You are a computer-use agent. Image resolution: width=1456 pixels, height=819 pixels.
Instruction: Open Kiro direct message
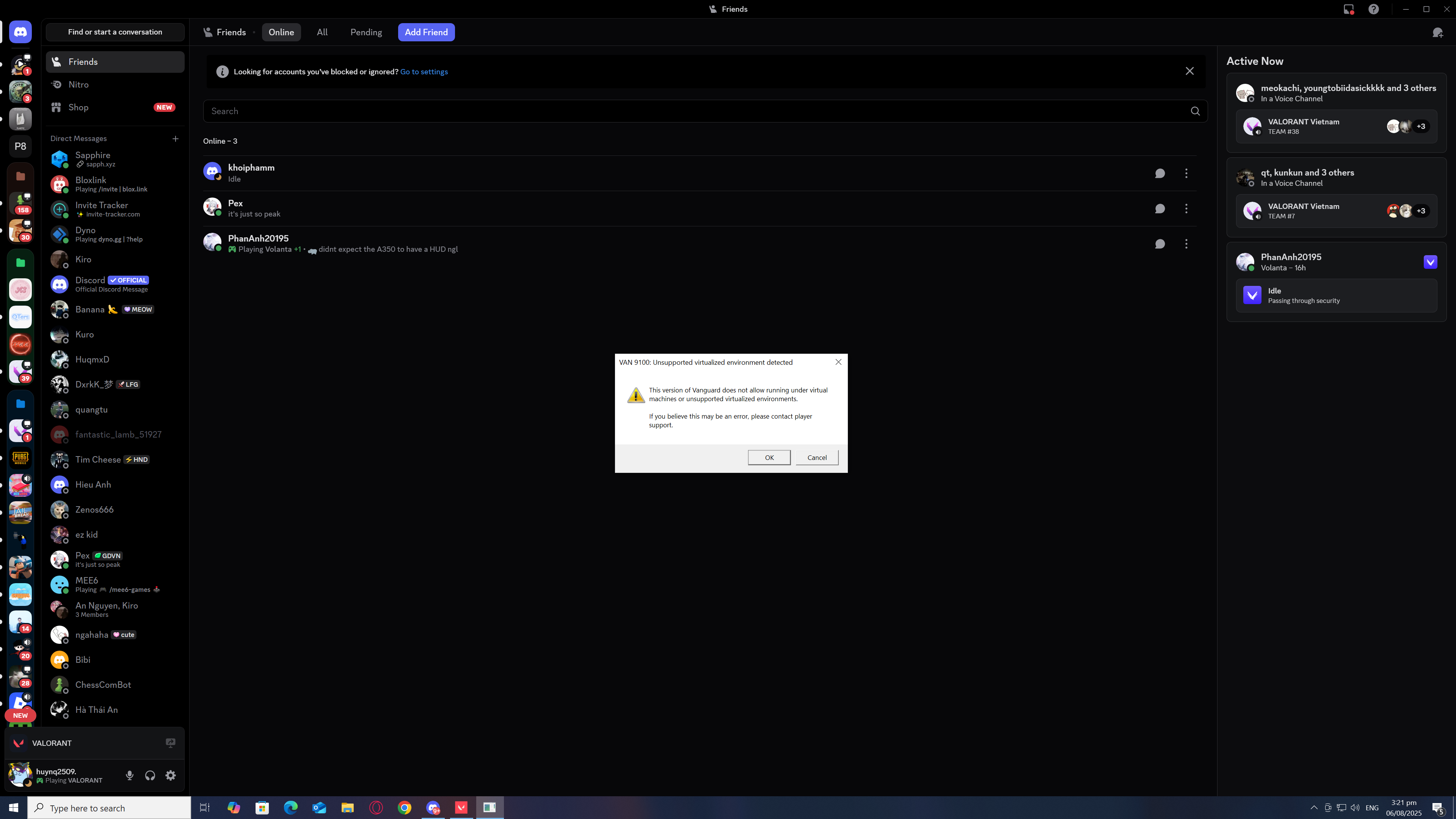click(115, 259)
